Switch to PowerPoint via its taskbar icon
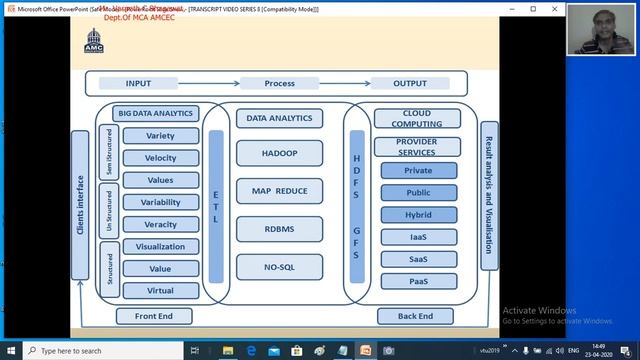The image size is (640, 360). pos(365,351)
